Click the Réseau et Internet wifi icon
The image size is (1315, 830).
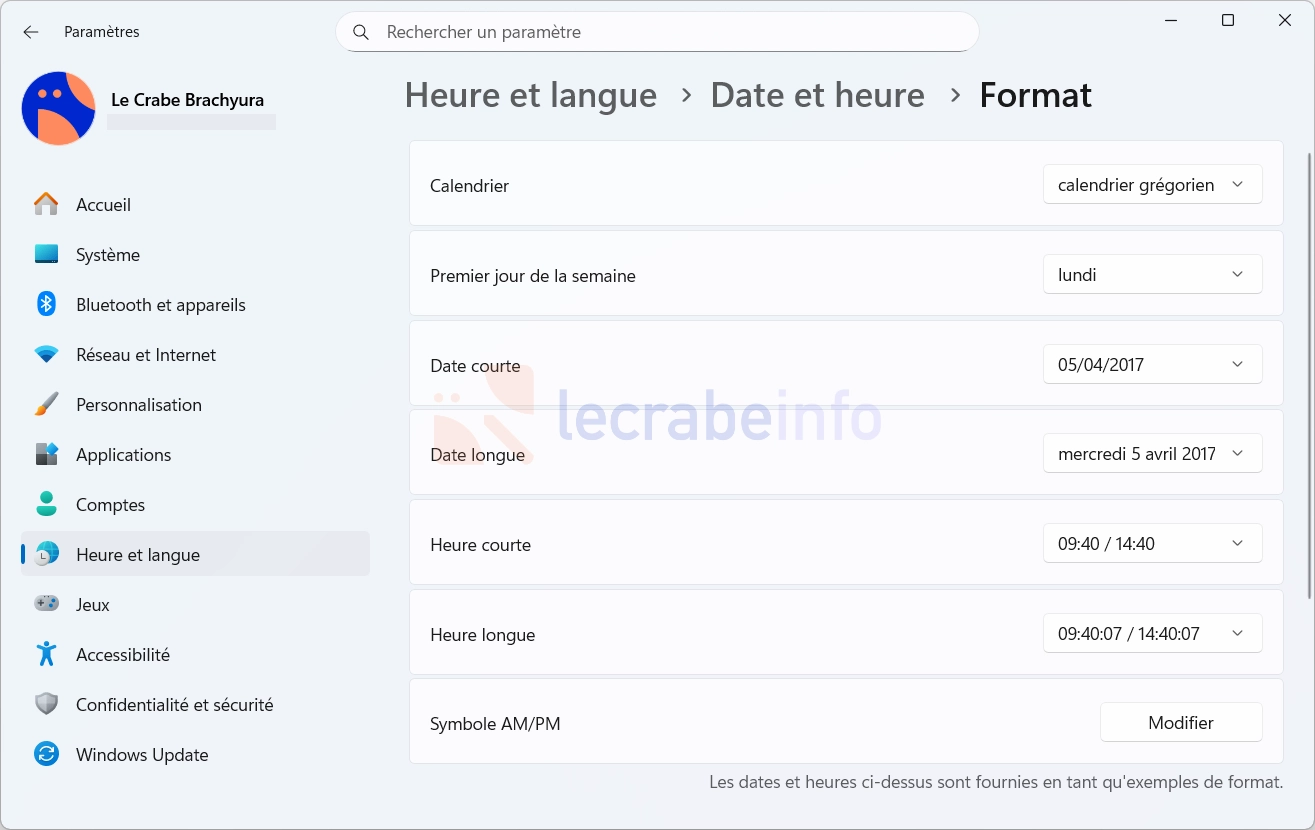tap(46, 354)
